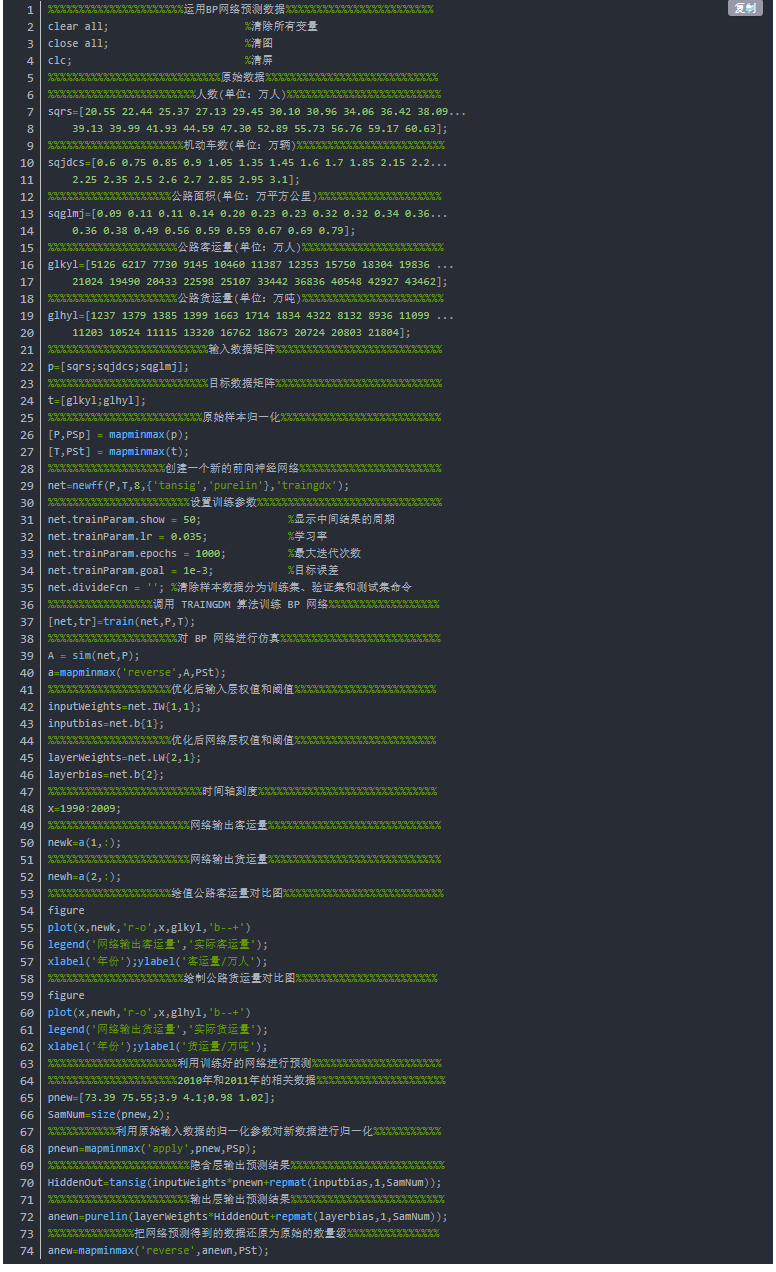This screenshot has height=1272, width=776.
Task: Click the comment '%目标误差'
Action: [x=312, y=570]
